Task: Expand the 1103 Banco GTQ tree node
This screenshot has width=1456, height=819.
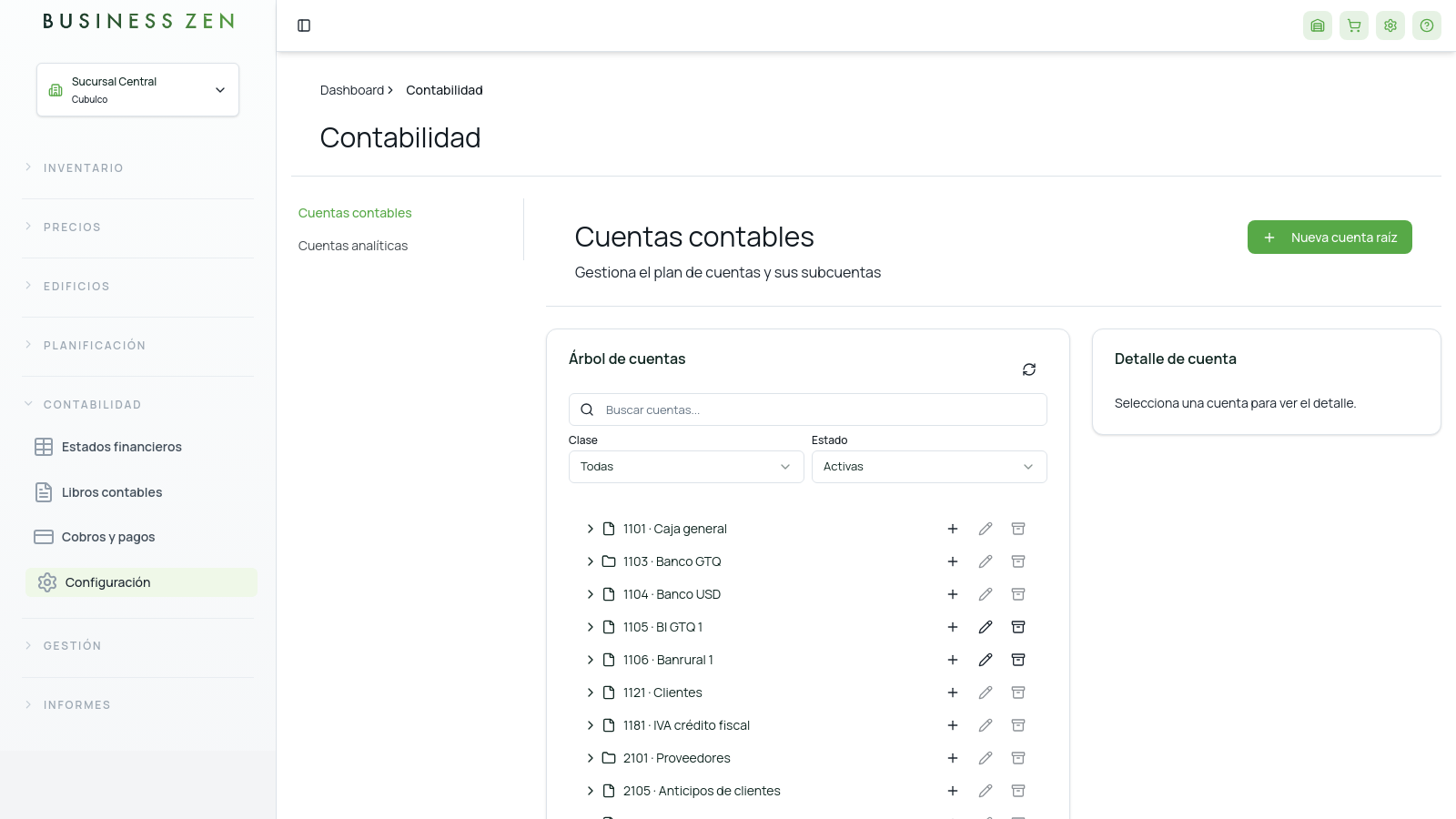Action: click(590, 561)
